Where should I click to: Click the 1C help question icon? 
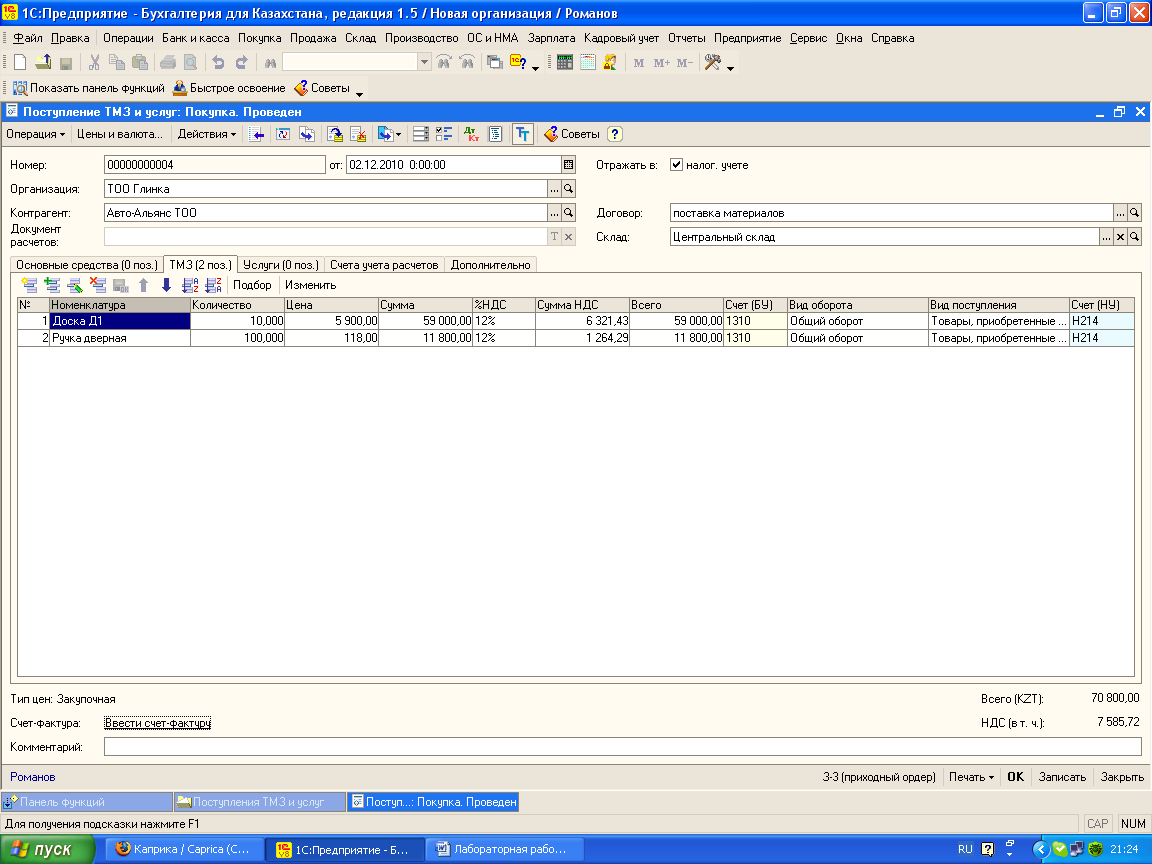518,63
